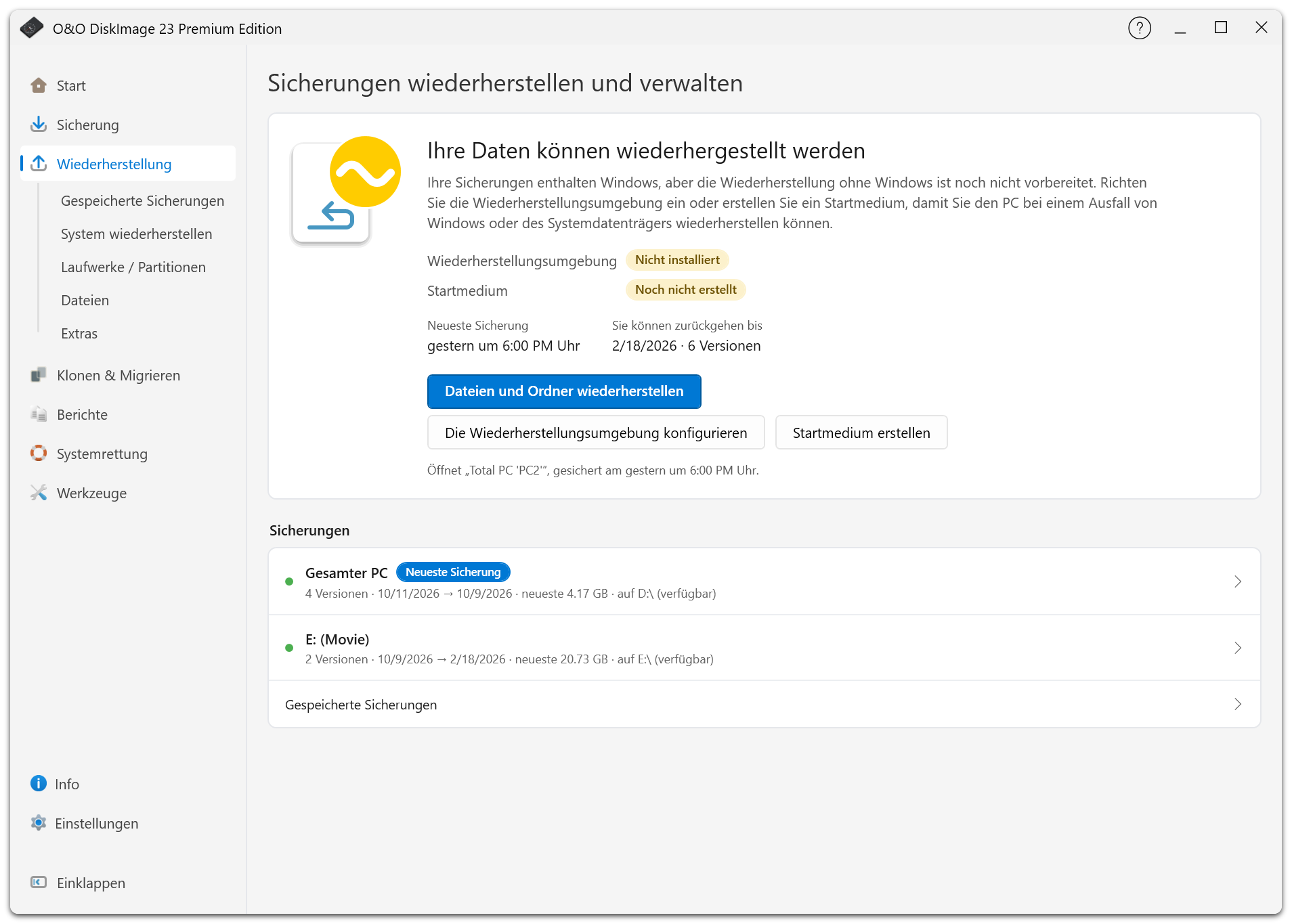
Task: Select Extras submenu item
Action: 79,334
